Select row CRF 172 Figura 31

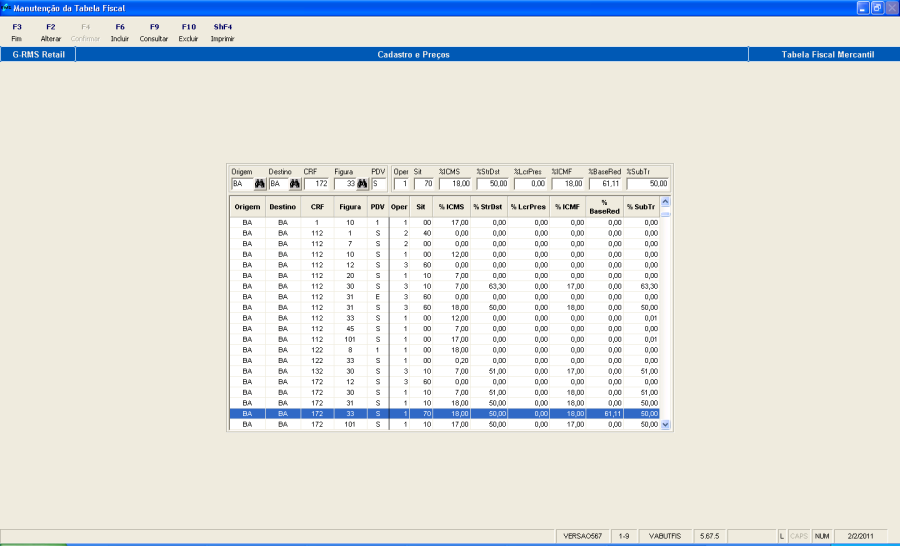click(x=444, y=403)
